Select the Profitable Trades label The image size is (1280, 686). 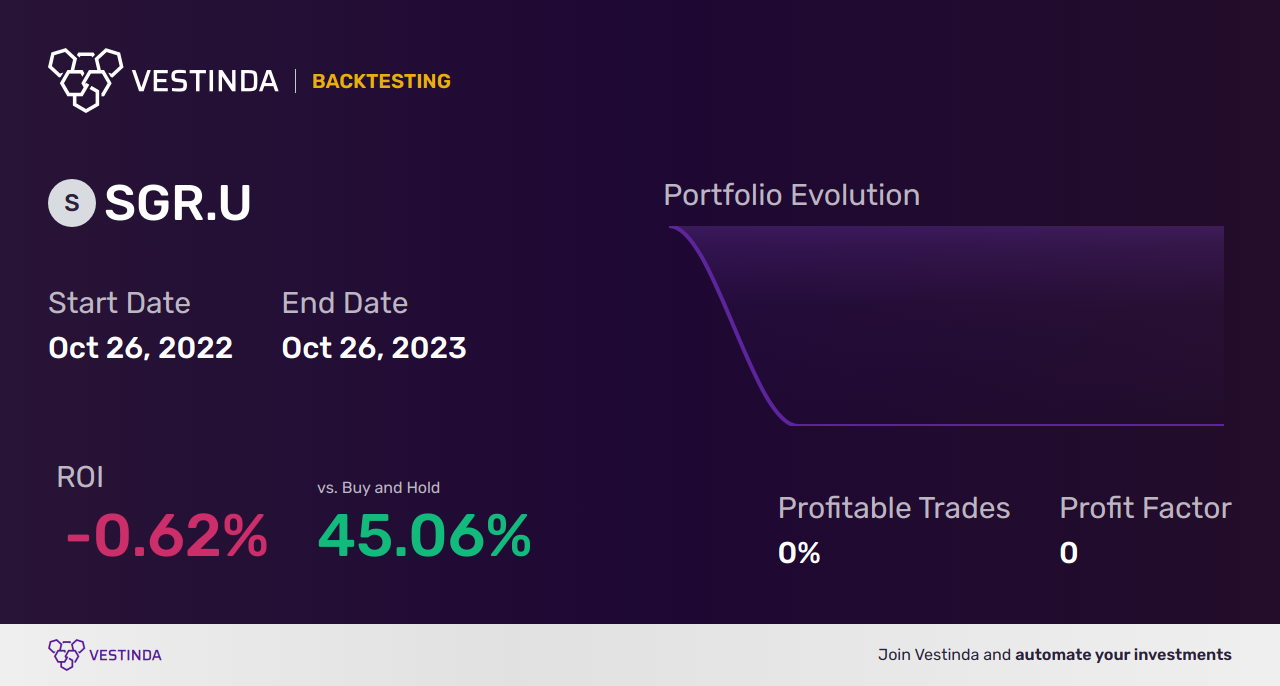[x=894, y=508]
